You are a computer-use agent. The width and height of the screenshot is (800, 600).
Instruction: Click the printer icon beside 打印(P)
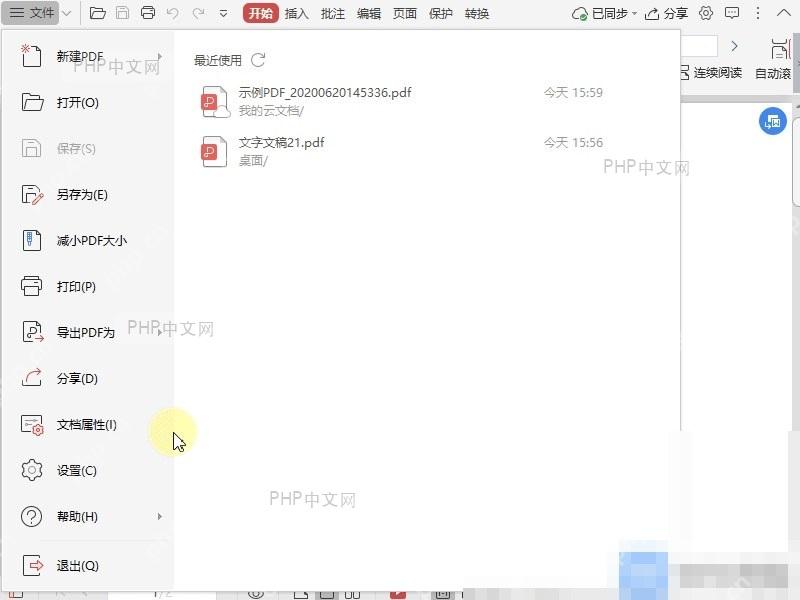tap(32, 286)
